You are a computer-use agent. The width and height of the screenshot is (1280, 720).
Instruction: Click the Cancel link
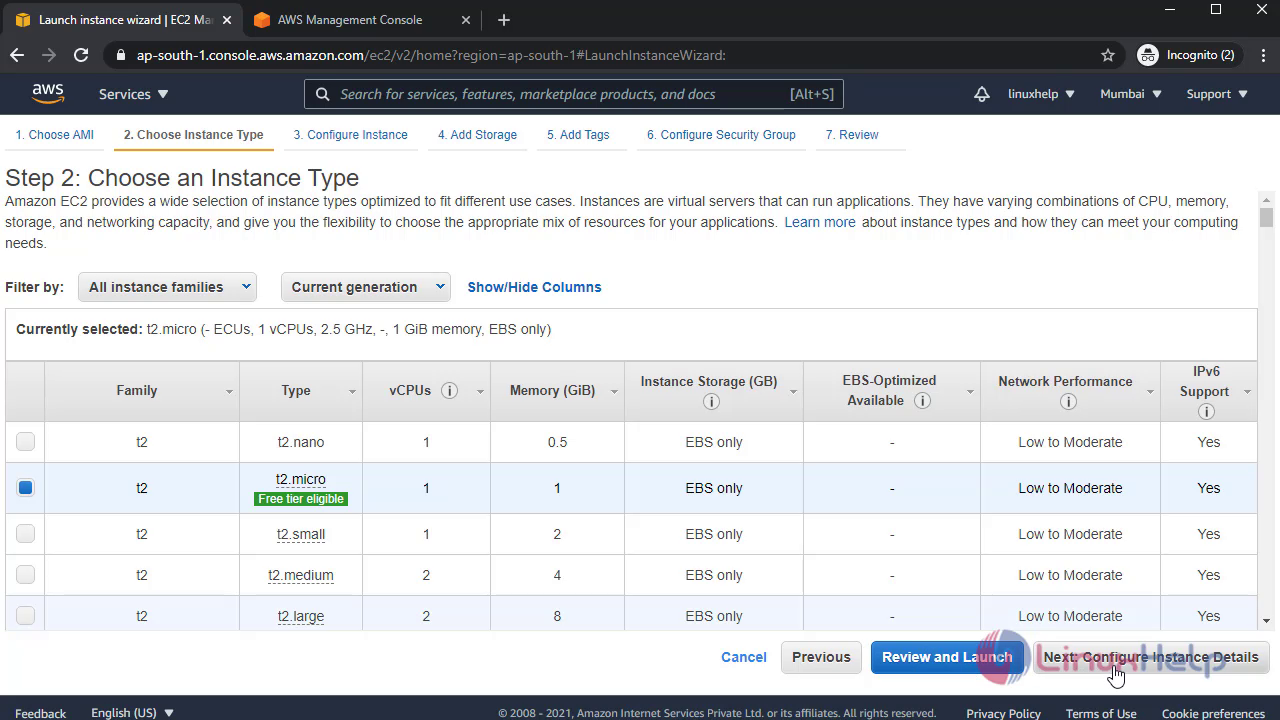pyautogui.click(x=744, y=657)
